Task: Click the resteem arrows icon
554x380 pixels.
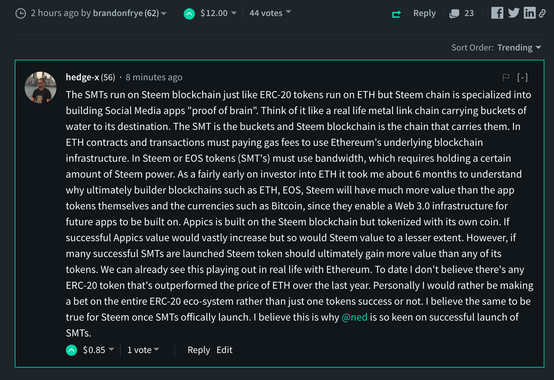Action: click(x=396, y=14)
